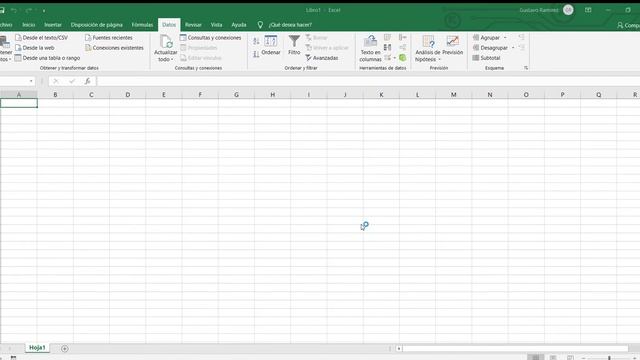Click the insert function fx button
The width and height of the screenshot is (640, 360).
point(87,81)
